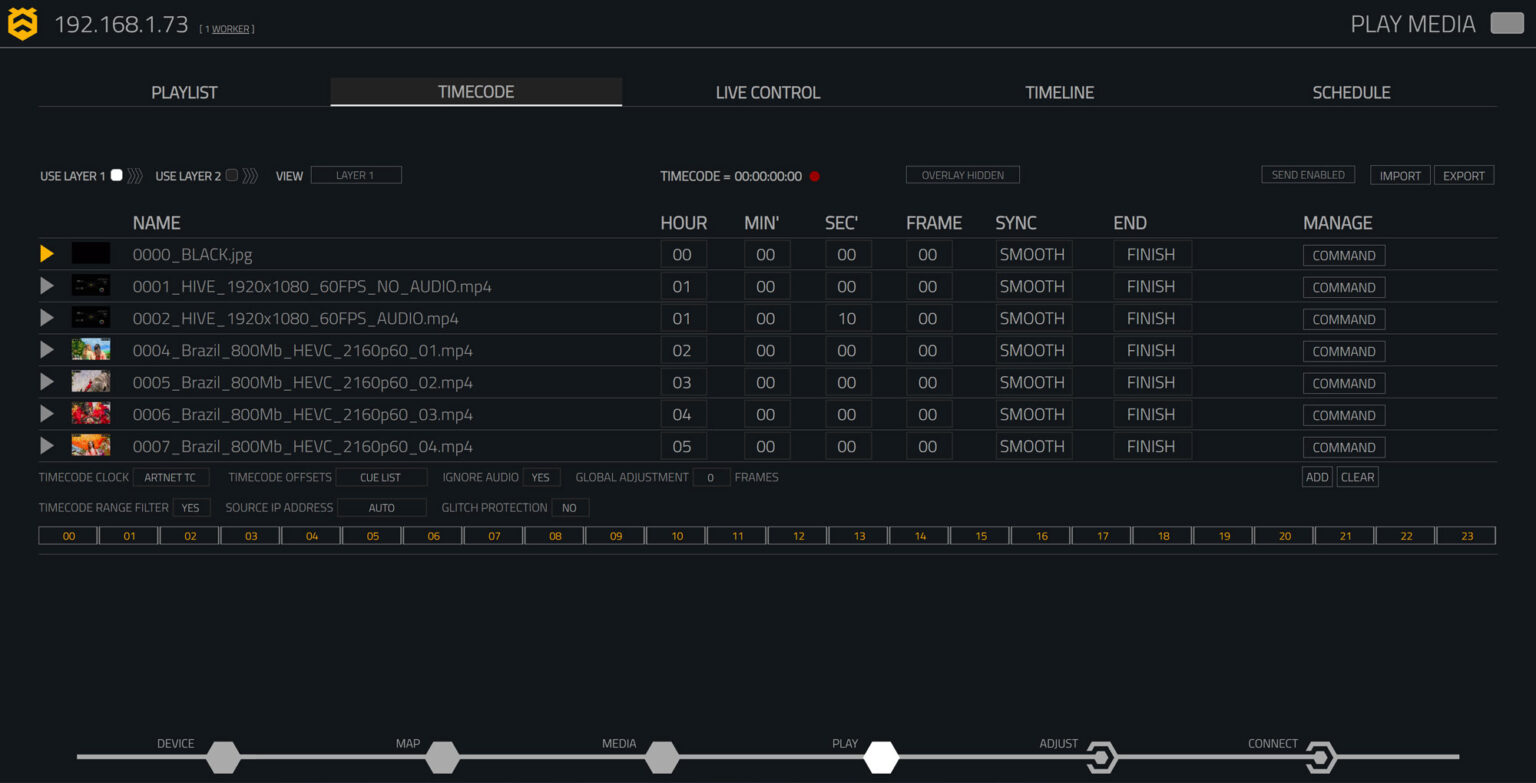Select hour 12 on the timecode range filter
Image resolution: width=1536 pixels, height=783 pixels.
tap(796, 535)
